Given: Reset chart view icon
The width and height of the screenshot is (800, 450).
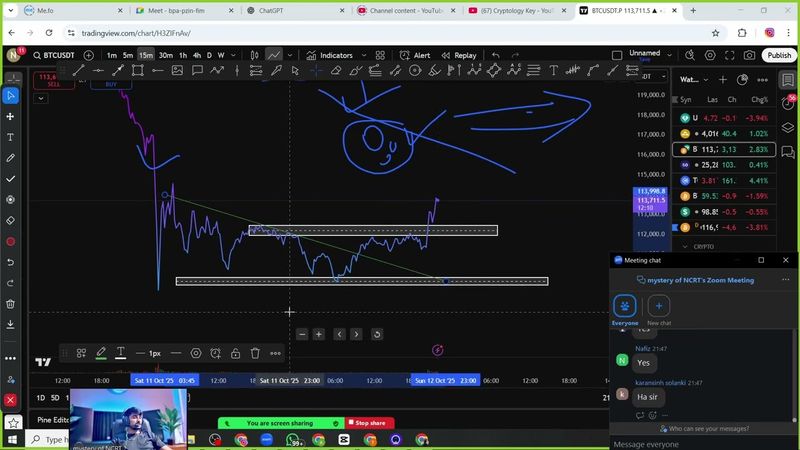Looking at the screenshot, I should point(376,334).
